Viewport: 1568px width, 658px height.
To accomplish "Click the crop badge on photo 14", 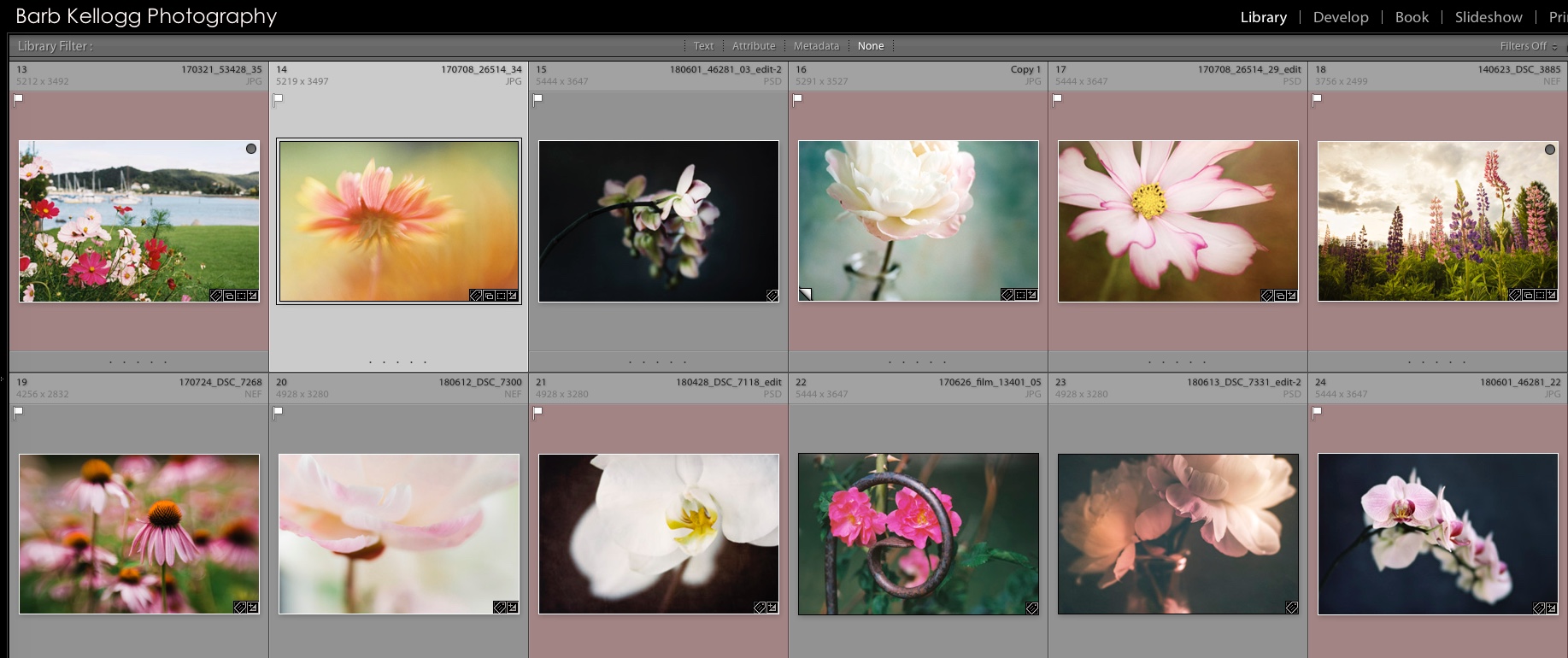I will [x=501, y=296].
